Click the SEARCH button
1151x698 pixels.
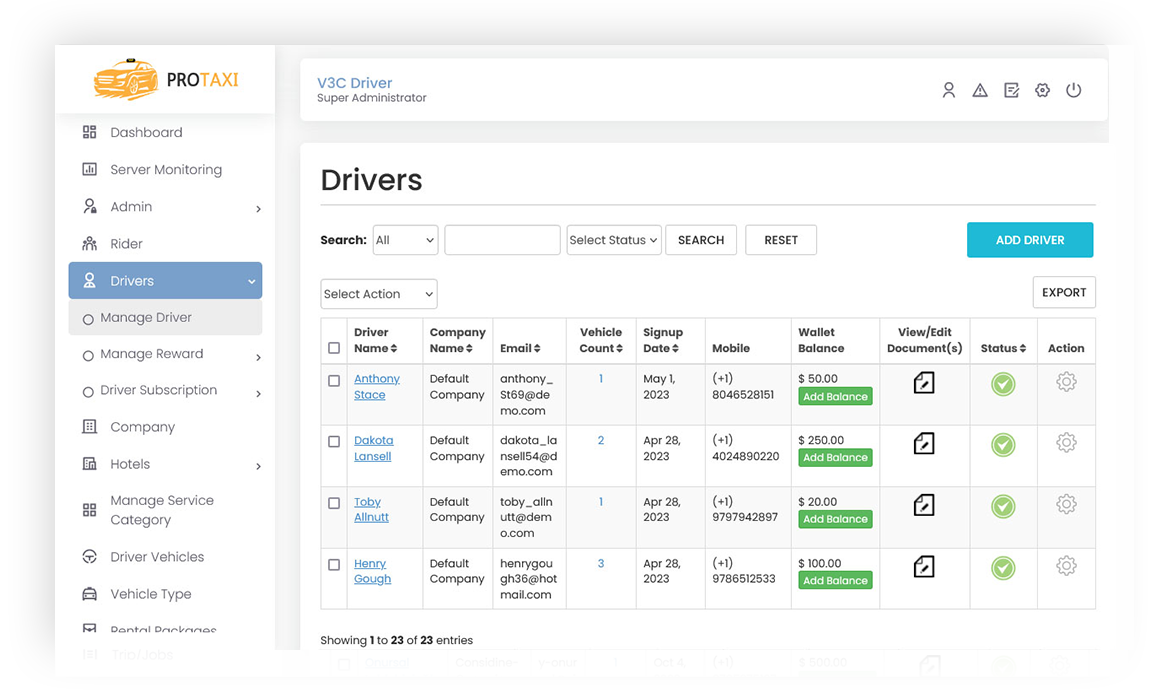pyautogui.click(x=701, y=240)
